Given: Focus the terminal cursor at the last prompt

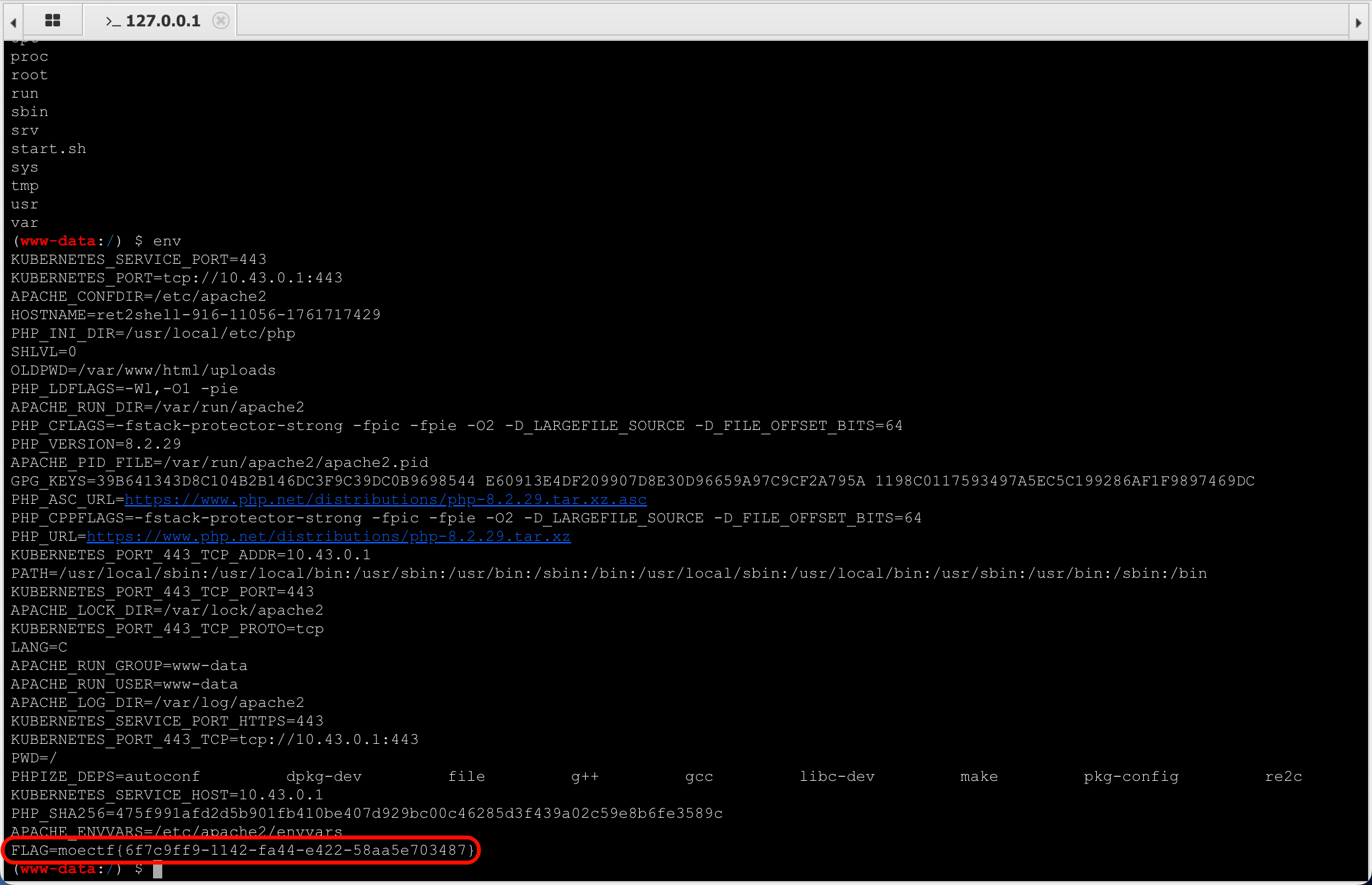Looking at the screenshot, I should pos(158,870).
